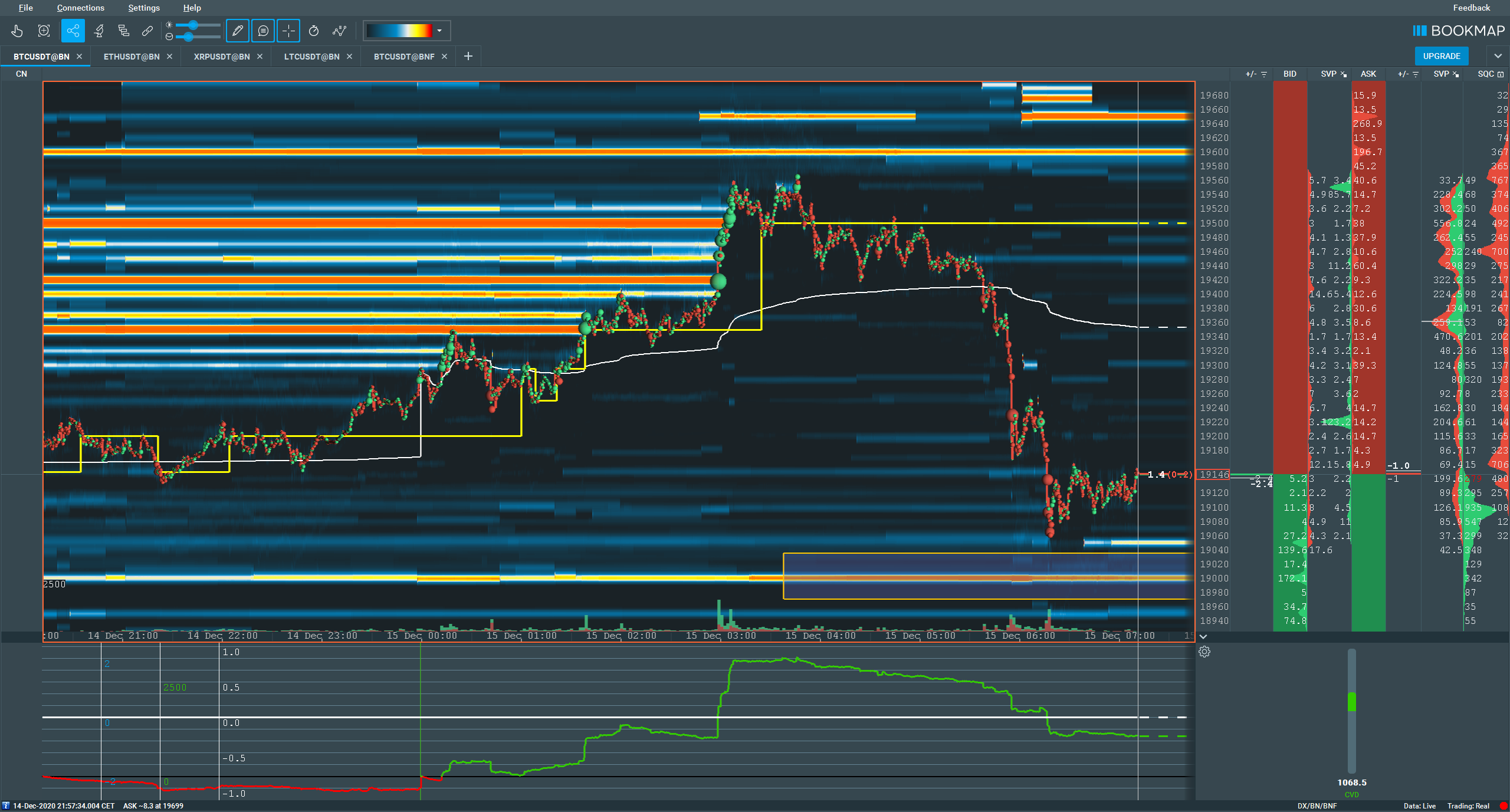The width and height of the screenshot is (1510, 812).
Task: Click the Data: Live status text
Action: tap(1420, 806)
